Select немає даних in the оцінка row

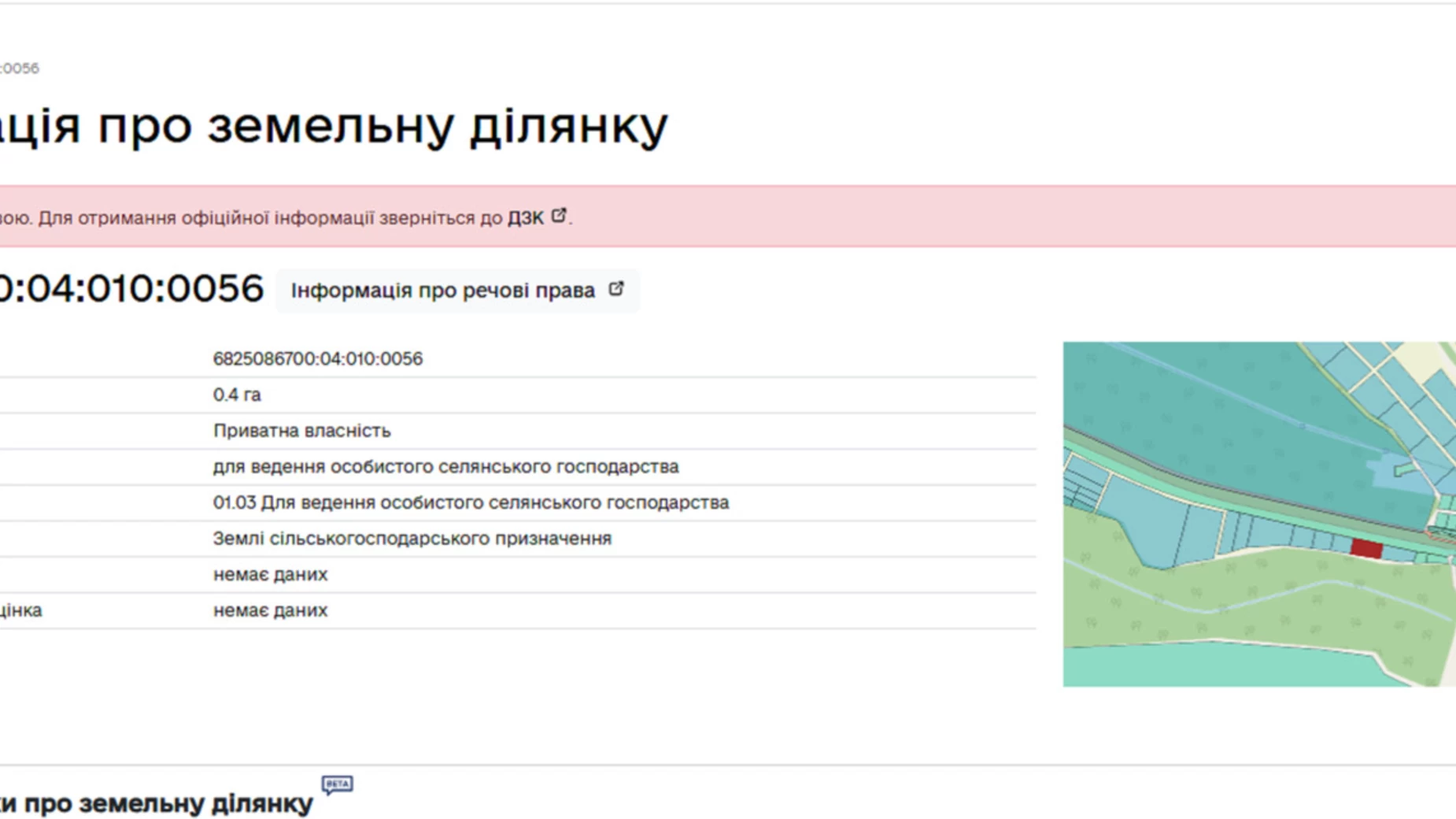[x=271, y=610]
